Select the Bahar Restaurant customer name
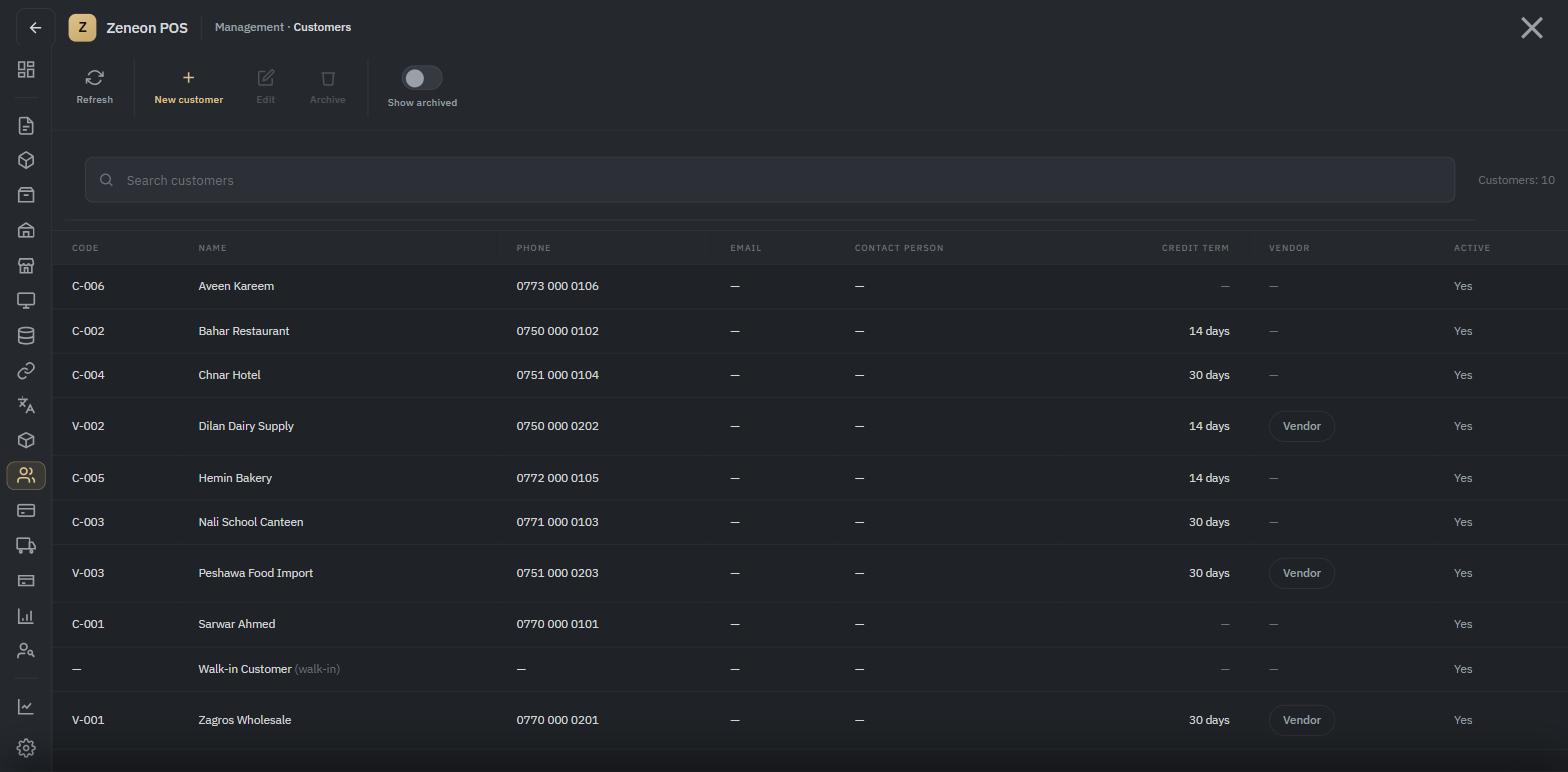This screenshot has height=772, width=1568. [244, 331]
